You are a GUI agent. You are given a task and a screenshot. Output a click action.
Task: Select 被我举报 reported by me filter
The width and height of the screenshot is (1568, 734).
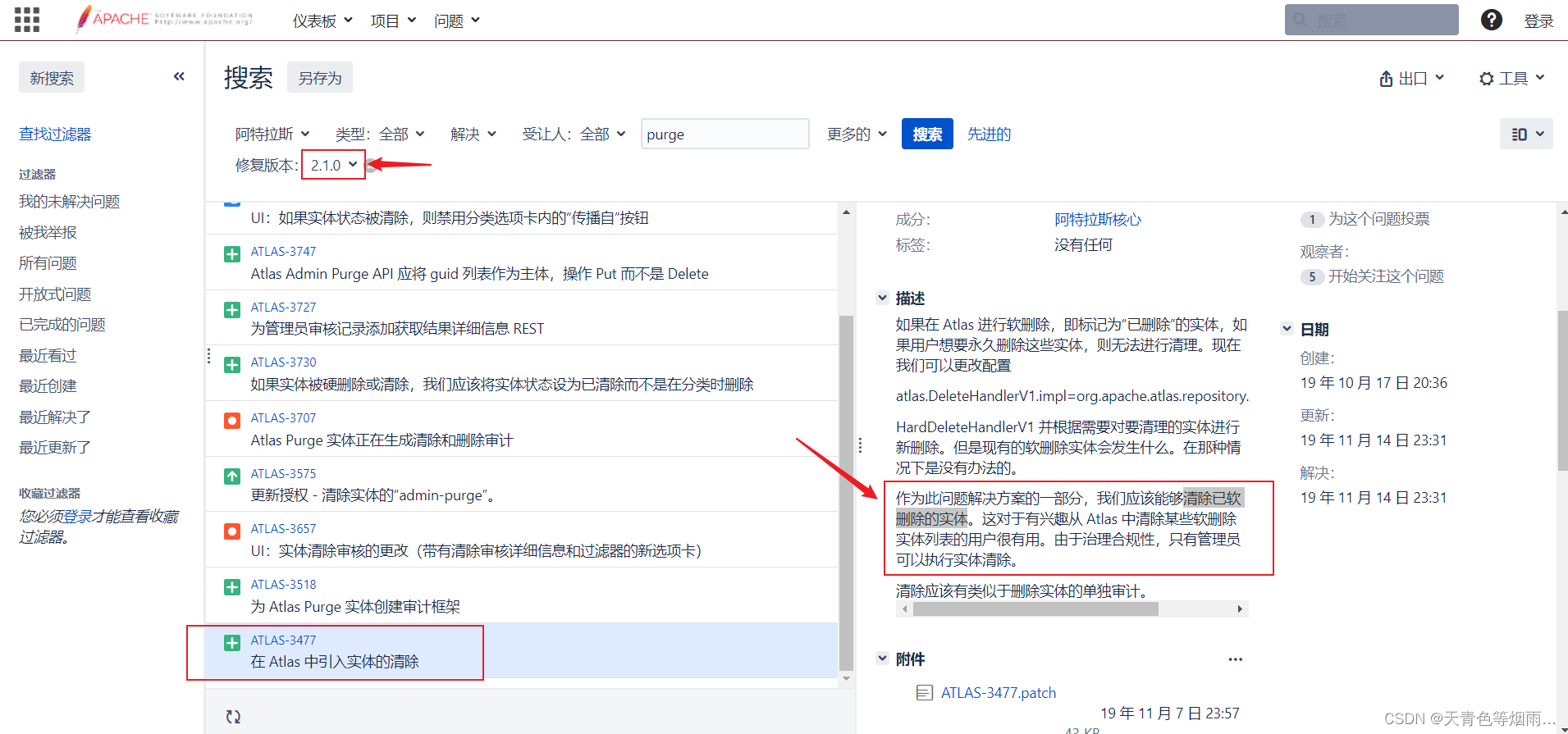click(48, 233)
